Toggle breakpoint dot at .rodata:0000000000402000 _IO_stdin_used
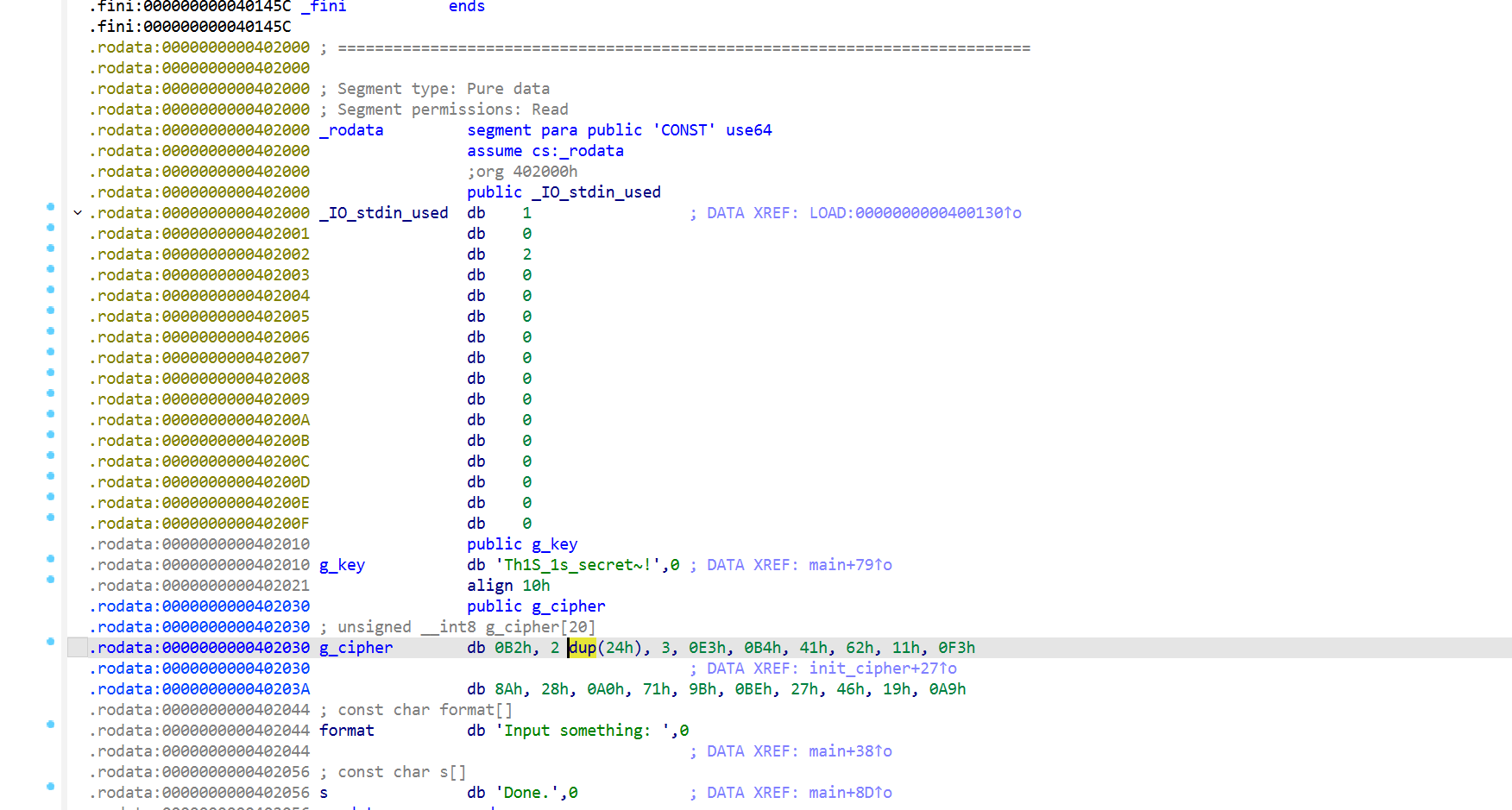The image size is (1512, 810). 50,207
